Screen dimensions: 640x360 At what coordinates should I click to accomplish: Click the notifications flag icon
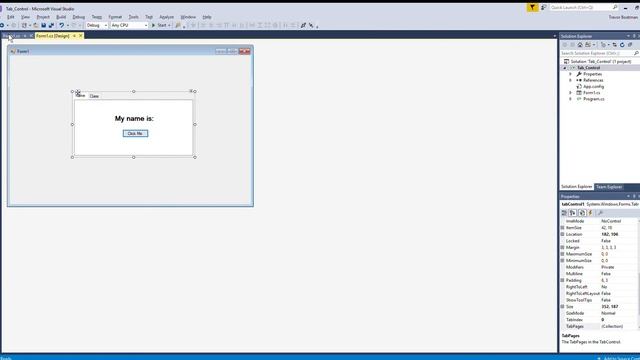(x=532, y=7)
